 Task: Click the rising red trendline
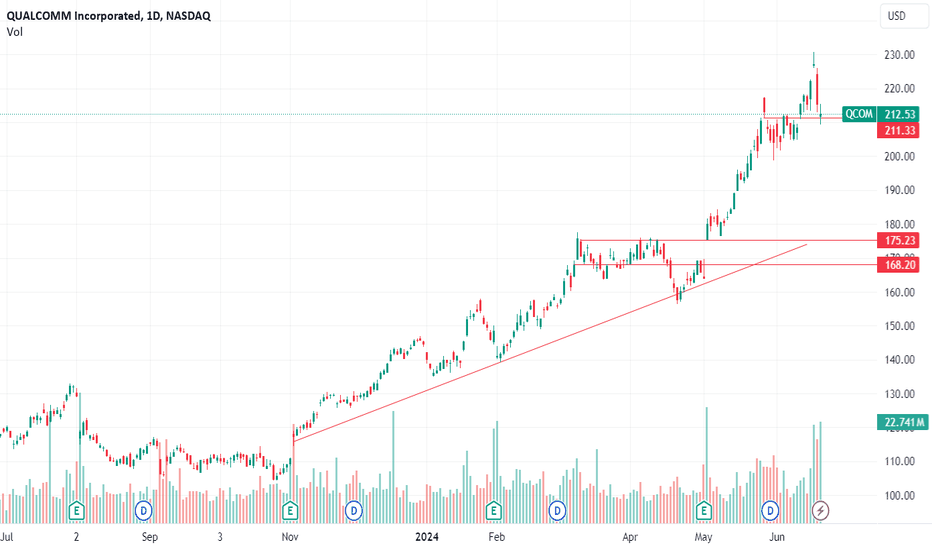550,342
